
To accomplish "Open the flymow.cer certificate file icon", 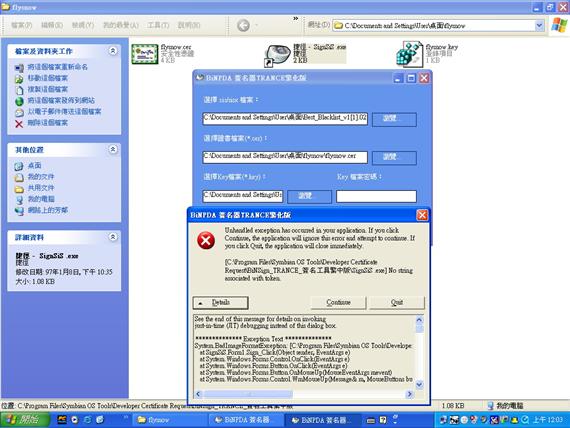I will tap(145, 54).
